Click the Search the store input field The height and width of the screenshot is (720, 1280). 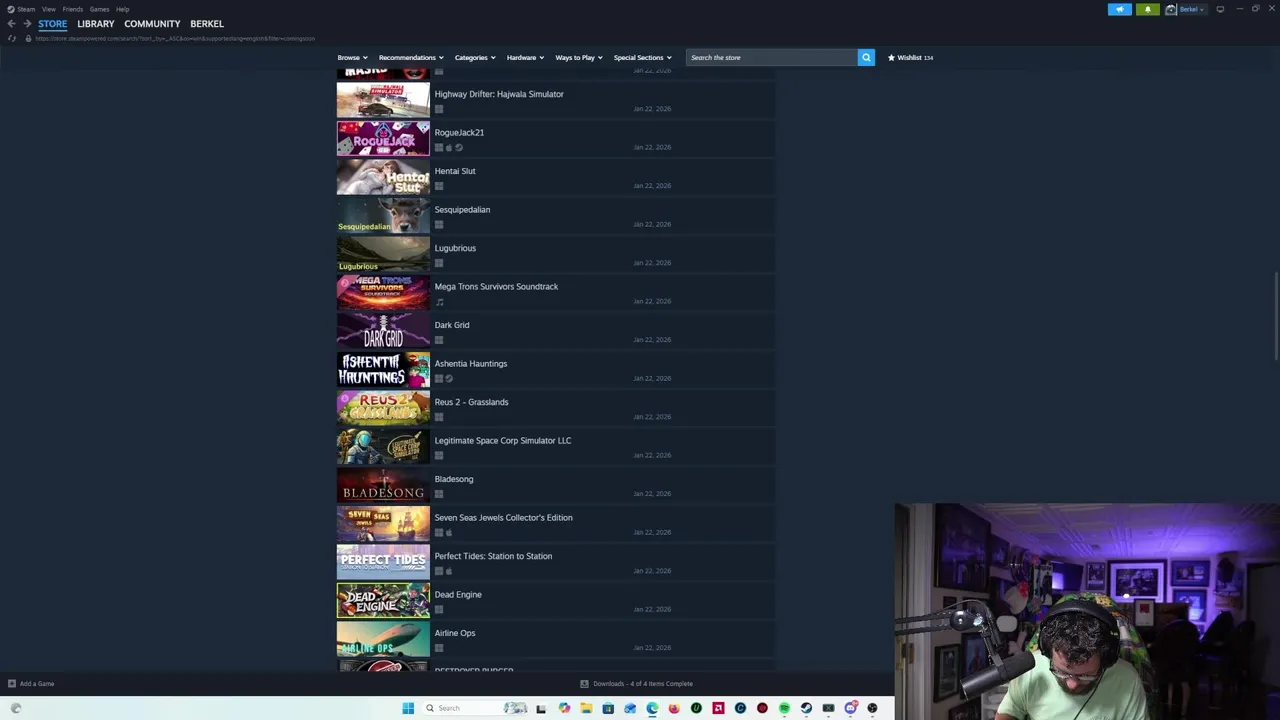(x=771, y=57)
